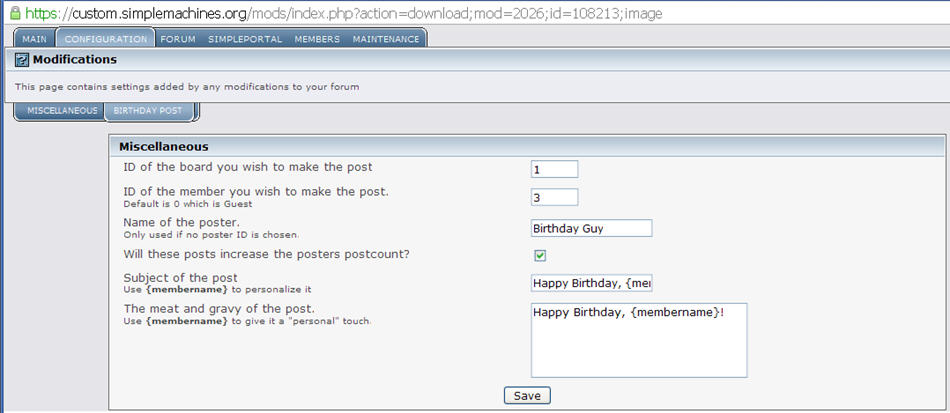Viewport: 950px width, 413px height.
Task: Click the Modifications page icon
Action: pyautogui.click(x=22, y=60)
